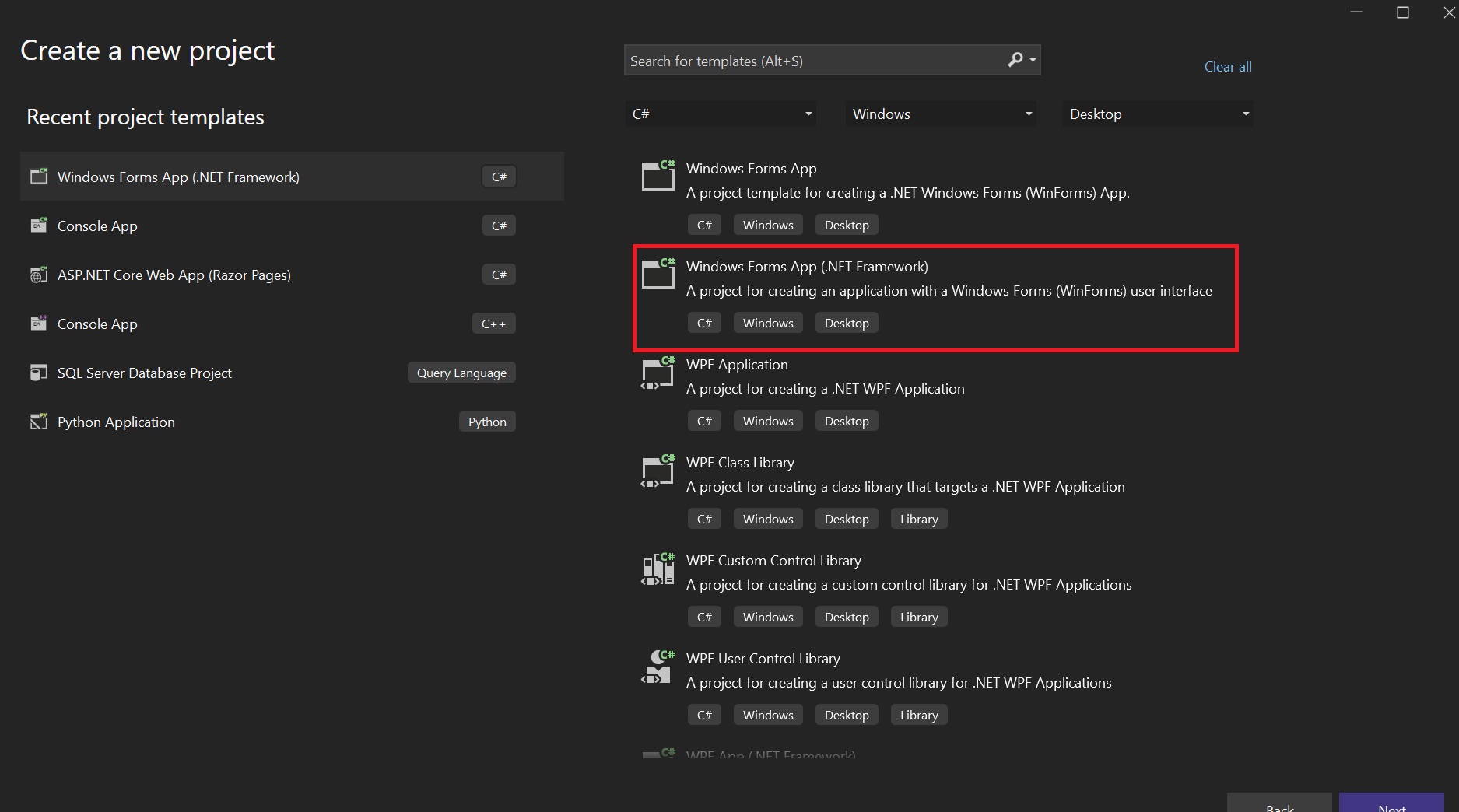The image size is (1459, 812).
Task: Select the WPF Class Library template title
Action: coord(740,462)
